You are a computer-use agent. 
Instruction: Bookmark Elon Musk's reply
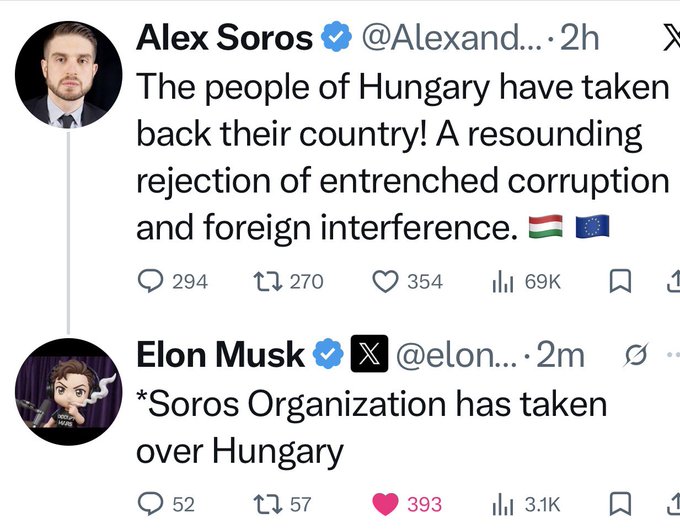pos(620,503)
